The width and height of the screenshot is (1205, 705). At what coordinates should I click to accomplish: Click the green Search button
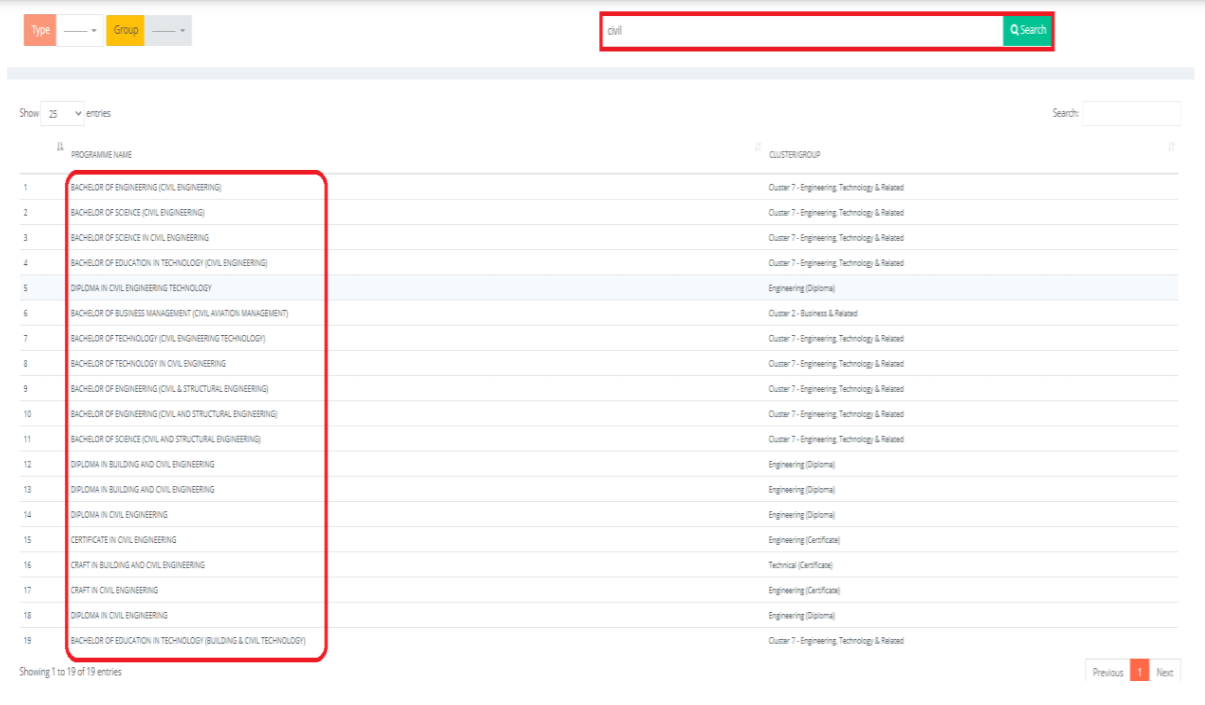pyautogui.click(x=1027, y=30)
